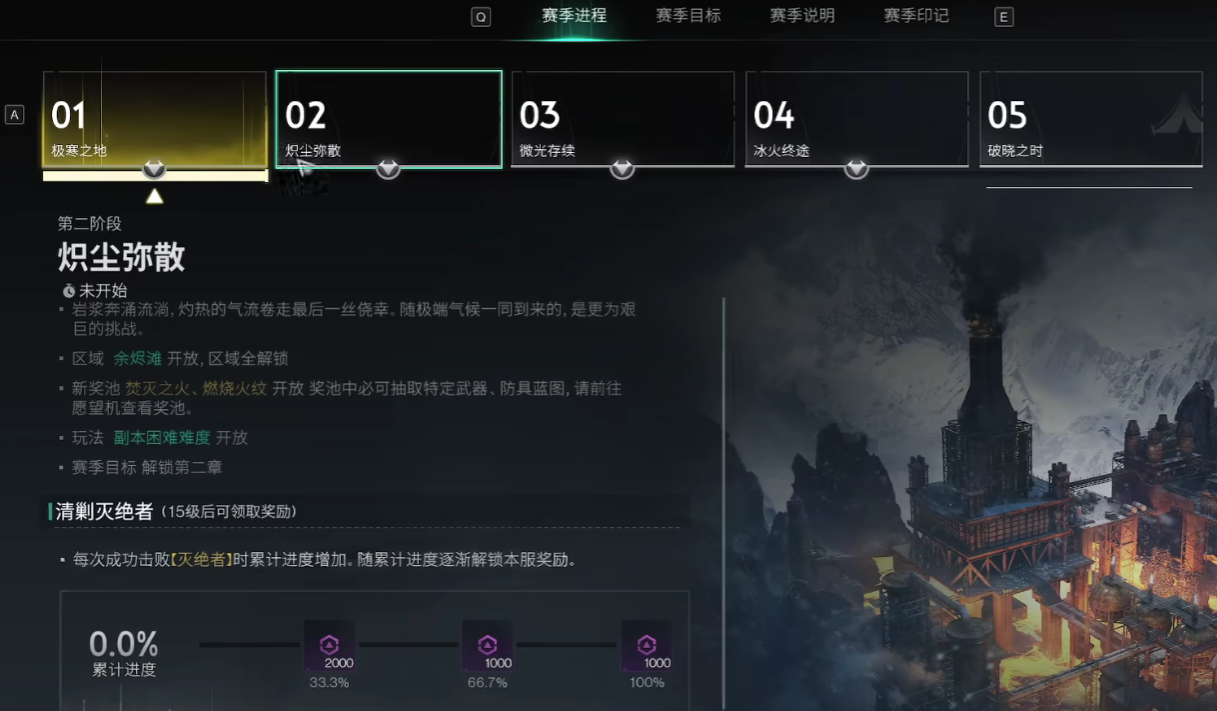The height and width of the screenshot is (711, 1217).
Task: Open the 赛季说明 tab
Action: click(x=802, y=16)
